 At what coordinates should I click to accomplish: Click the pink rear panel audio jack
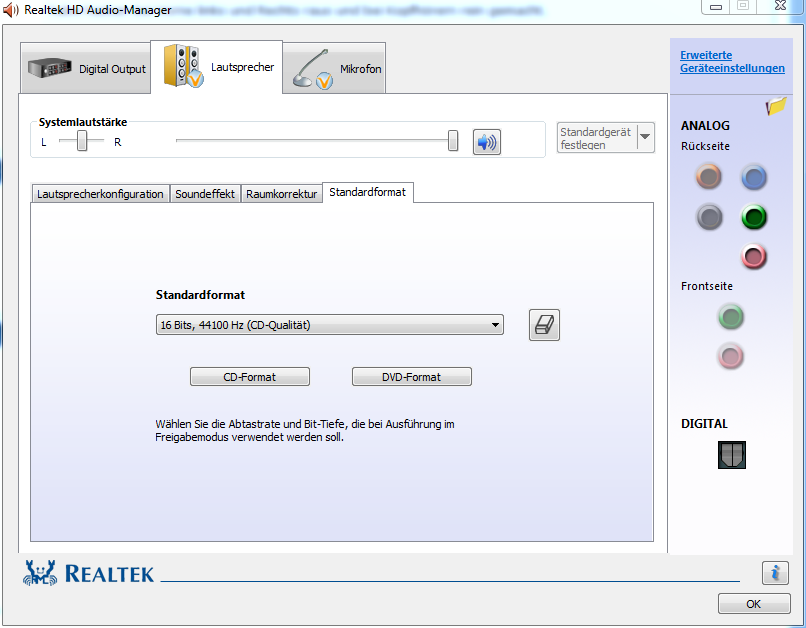754,256
